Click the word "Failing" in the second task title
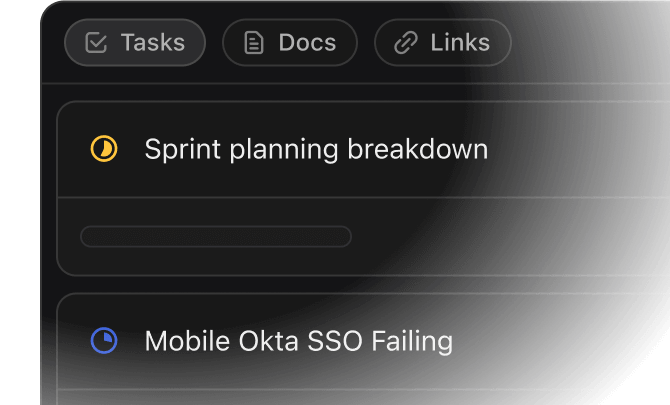This screenshot has width=670, height=405. click(412, 341)
